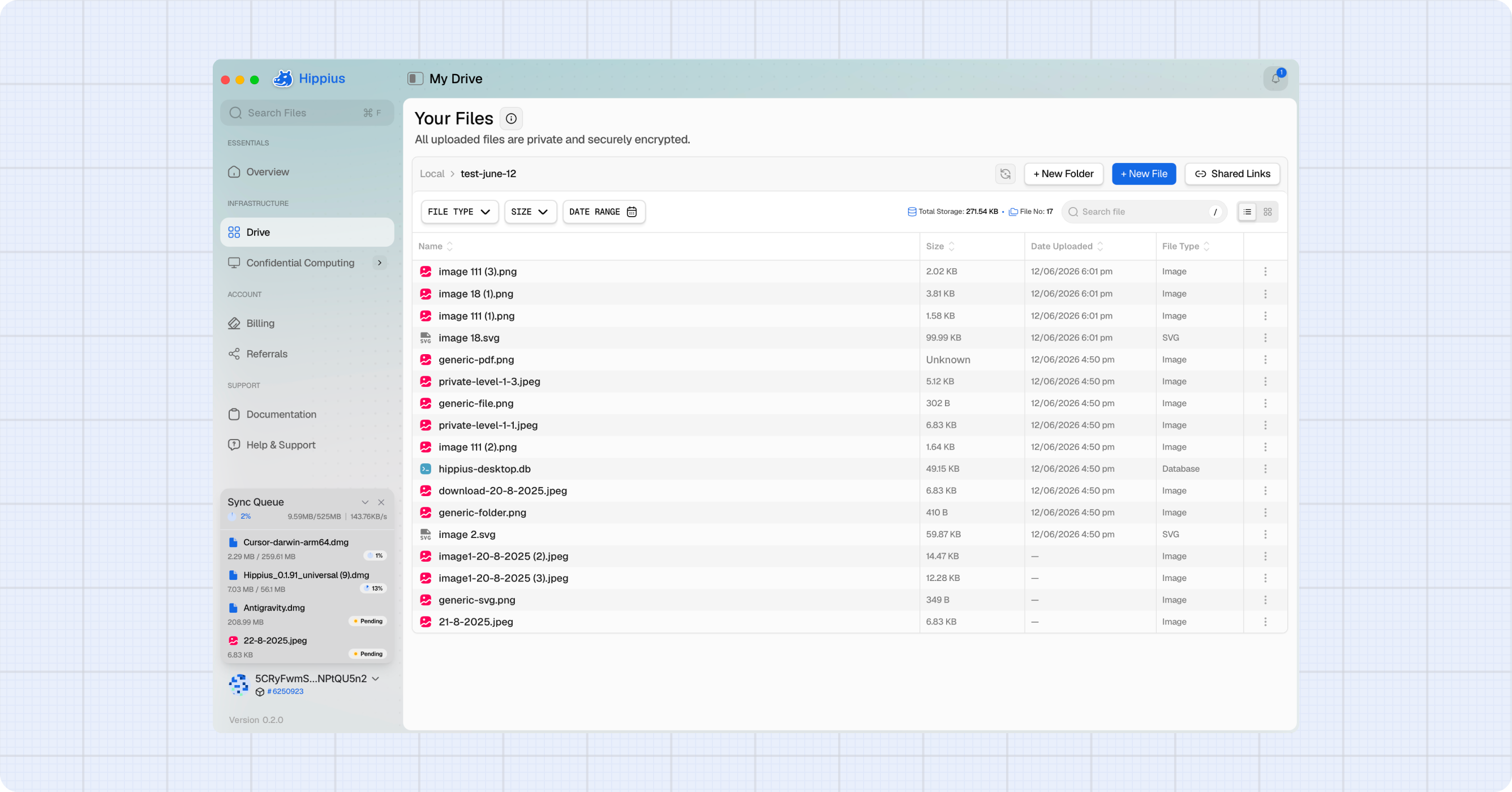Click the New Folder button

1064,174
